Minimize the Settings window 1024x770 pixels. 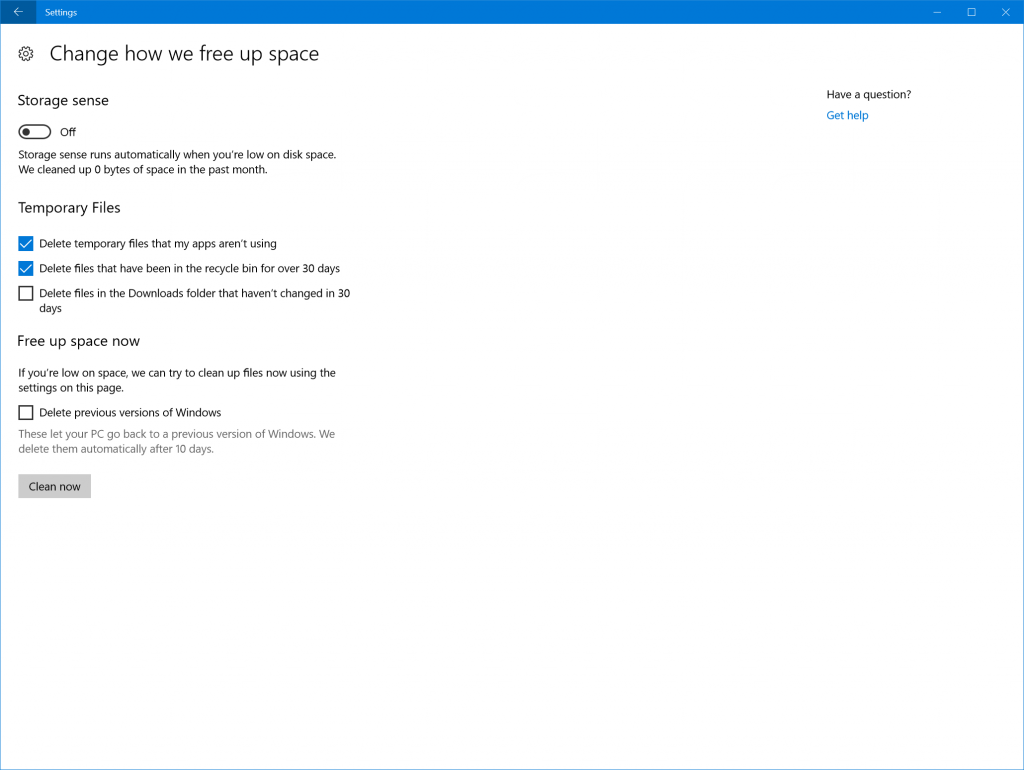click(936, 12)
